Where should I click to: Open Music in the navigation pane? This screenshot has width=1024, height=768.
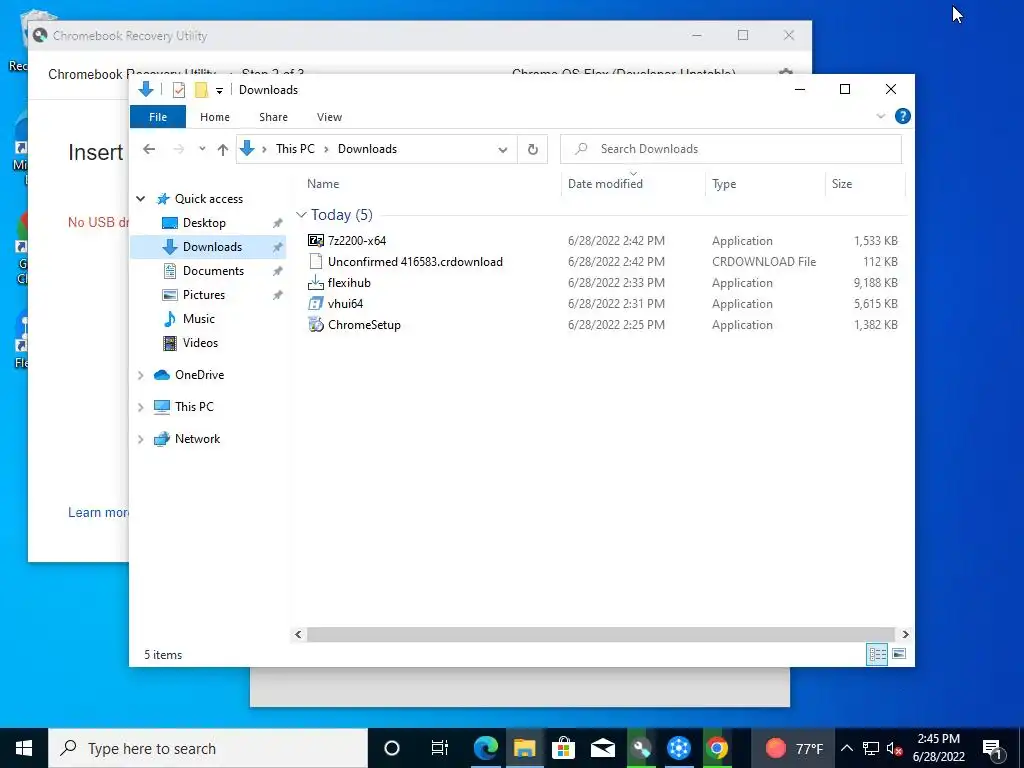tap(199, 319)
